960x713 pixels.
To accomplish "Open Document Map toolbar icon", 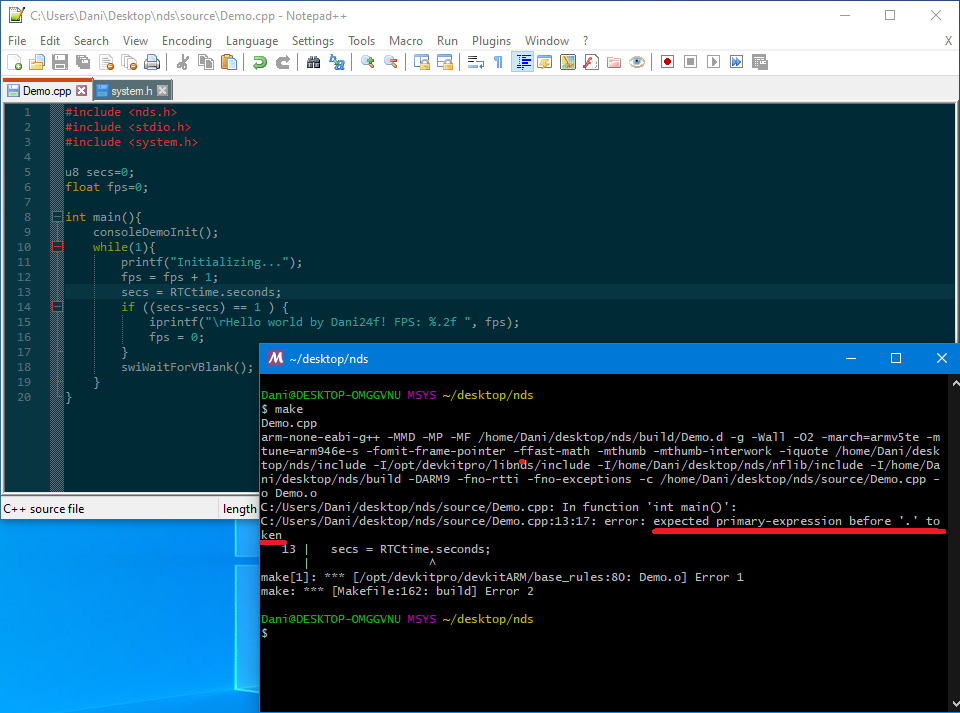I will 568,62.
